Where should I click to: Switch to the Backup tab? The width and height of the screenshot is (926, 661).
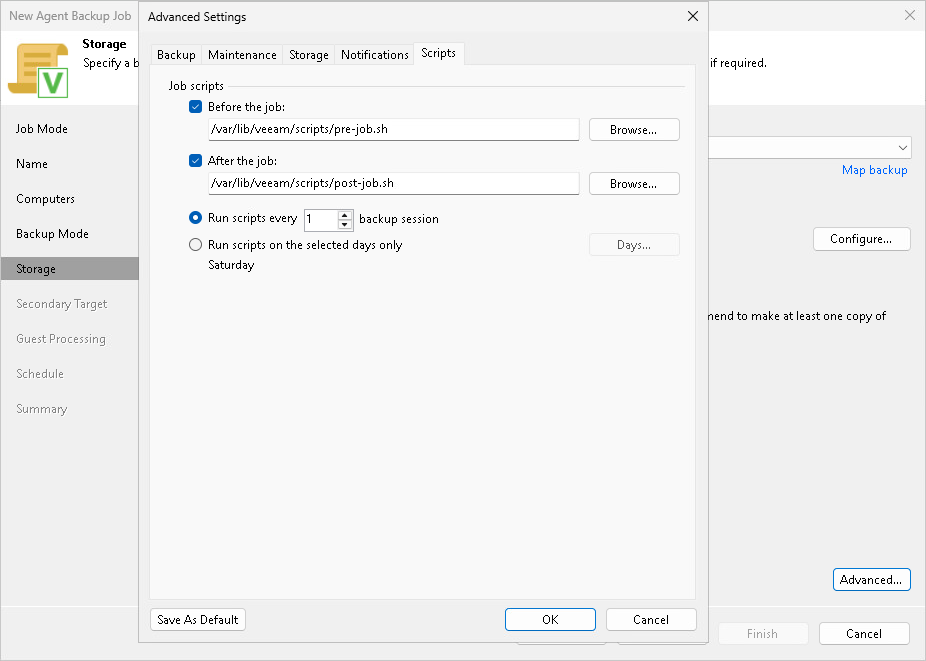point(176,55)
